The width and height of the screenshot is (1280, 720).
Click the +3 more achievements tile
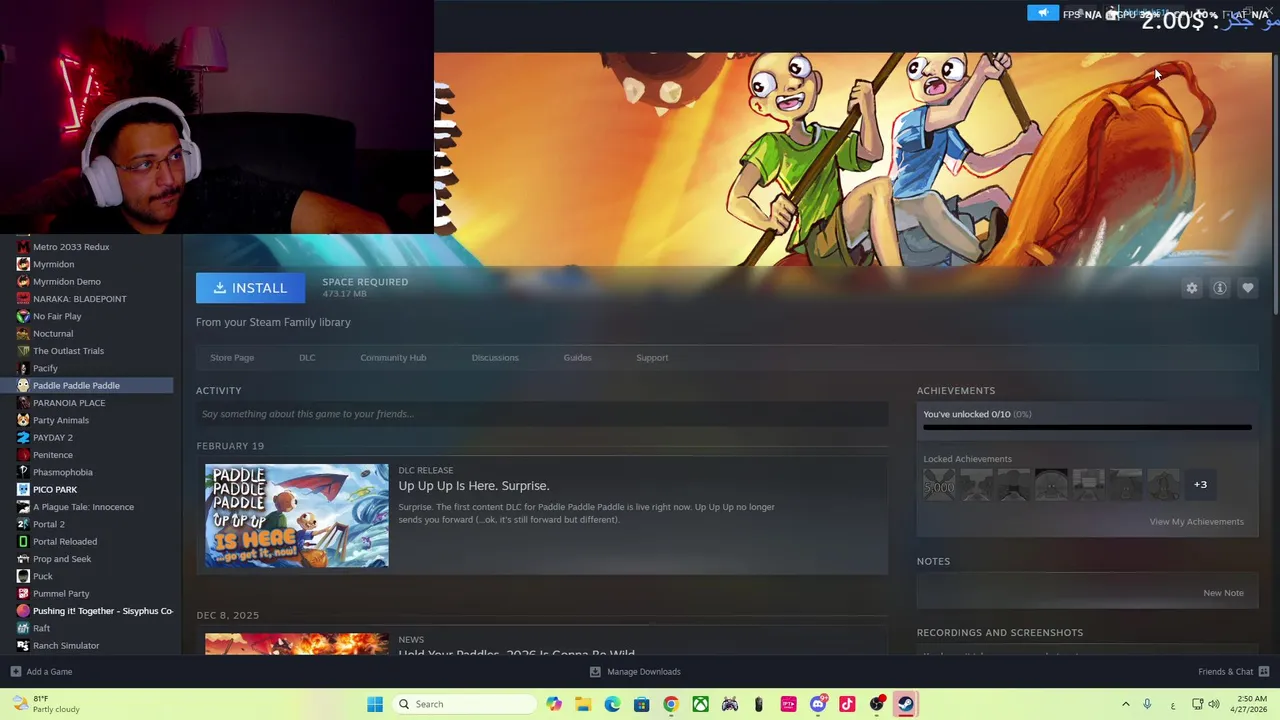[x=1200, y=485]
